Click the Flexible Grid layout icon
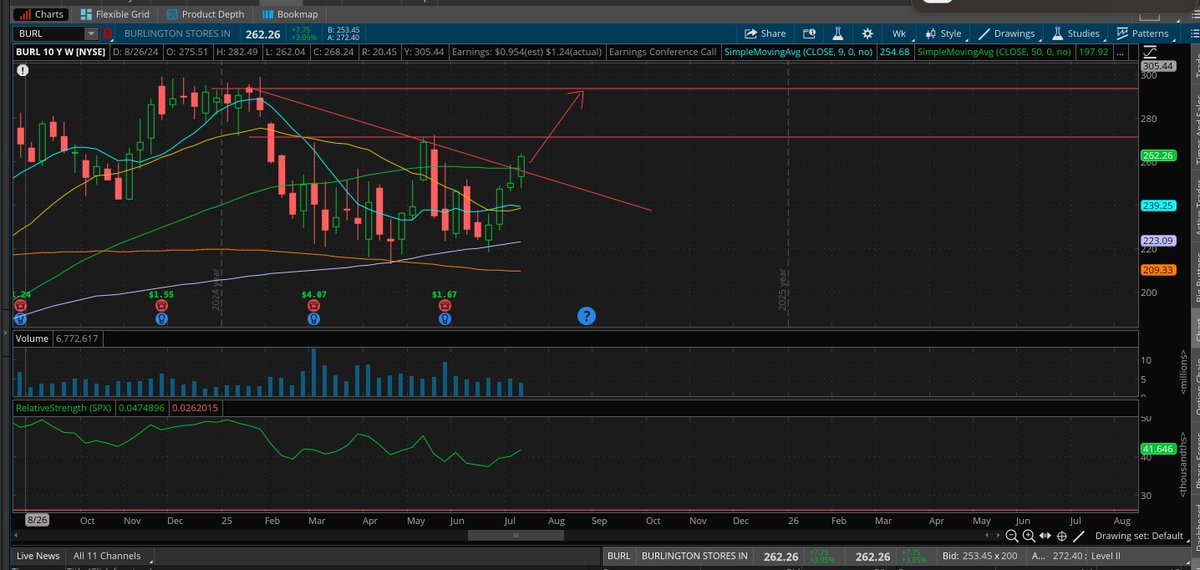 pos(87,14)
